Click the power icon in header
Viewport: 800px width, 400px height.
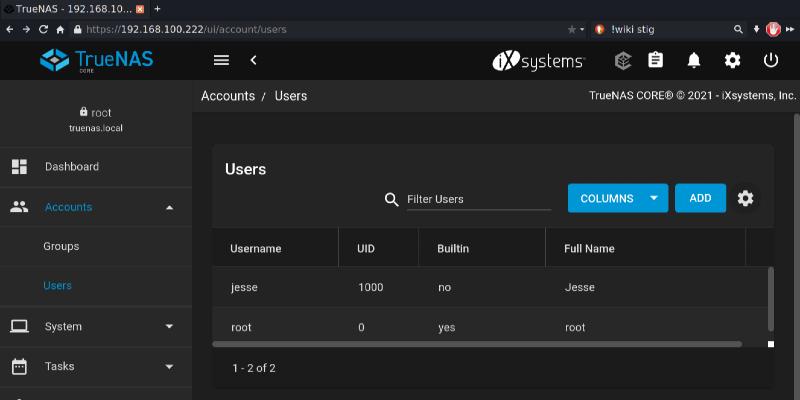(x=771, y=60)
